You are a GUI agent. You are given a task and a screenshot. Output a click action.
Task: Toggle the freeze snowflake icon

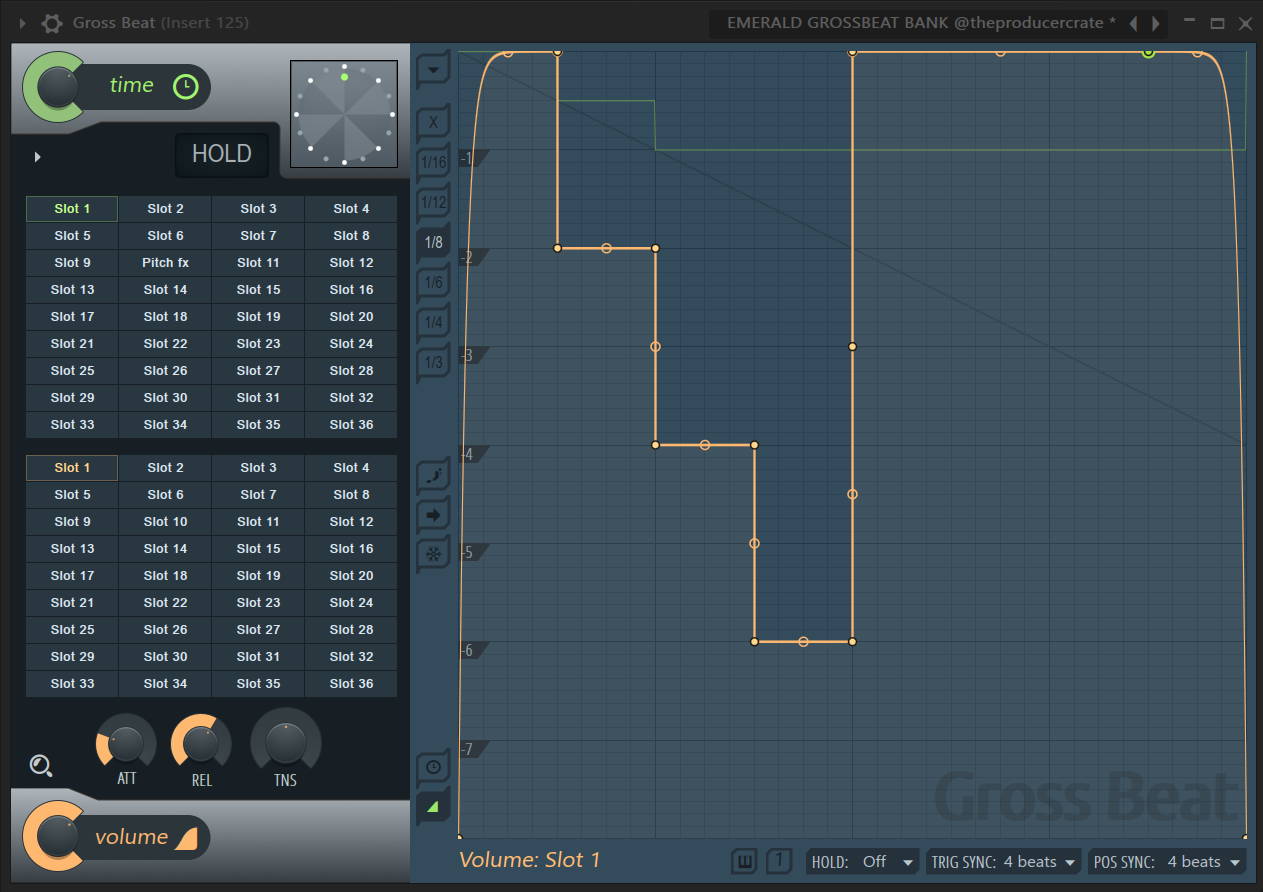(433, 554)
